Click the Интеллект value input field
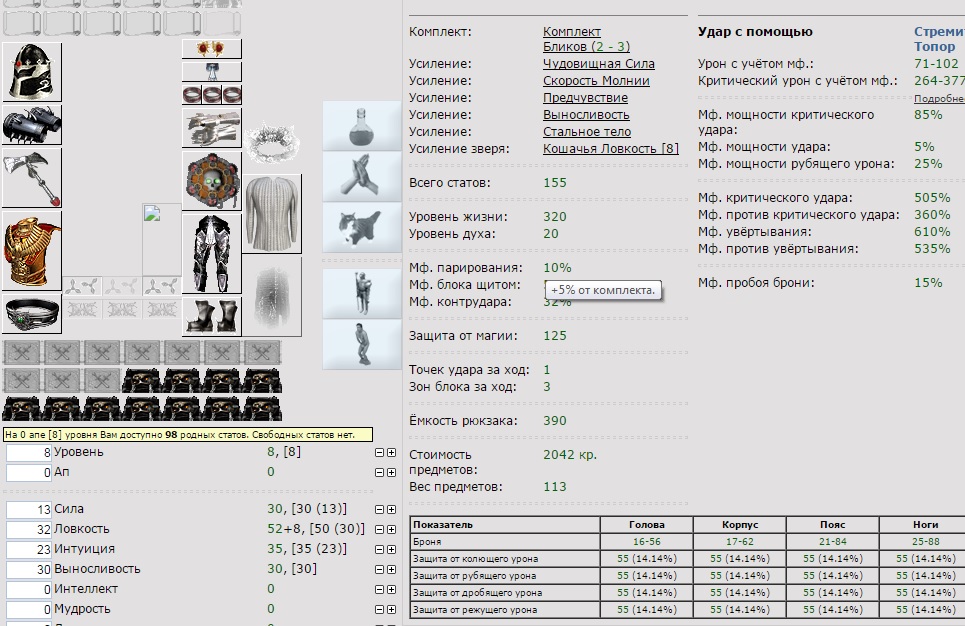The height and width of the screenshot is (626, 965). [x=29, y=590]
